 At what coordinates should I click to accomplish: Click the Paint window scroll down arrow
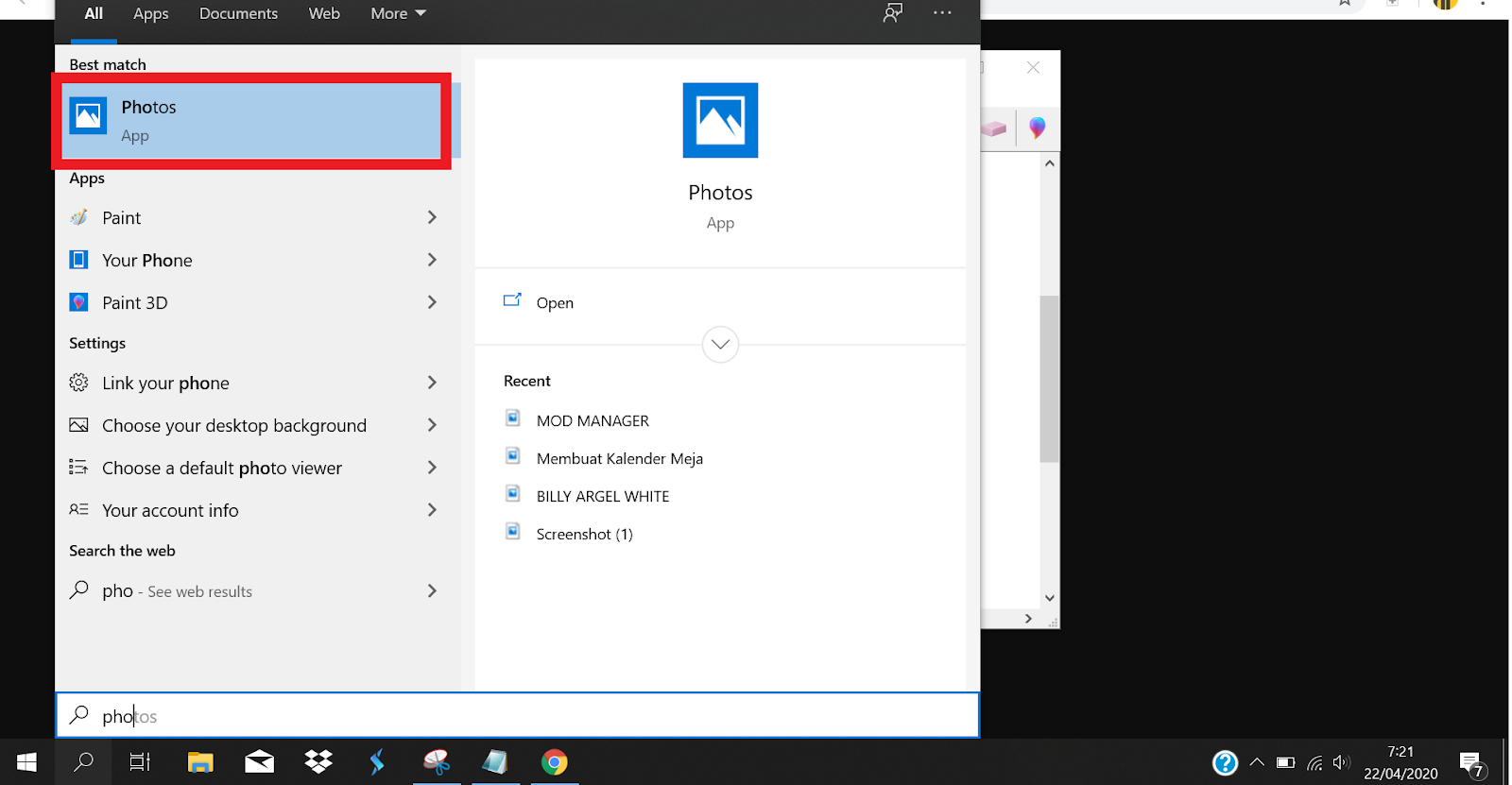pos(1049,598)
